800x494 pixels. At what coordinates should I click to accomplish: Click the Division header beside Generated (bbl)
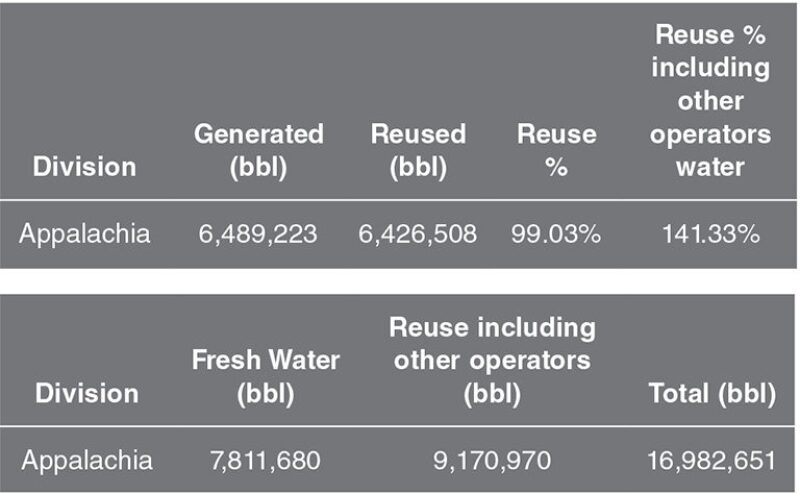point(84,166)
